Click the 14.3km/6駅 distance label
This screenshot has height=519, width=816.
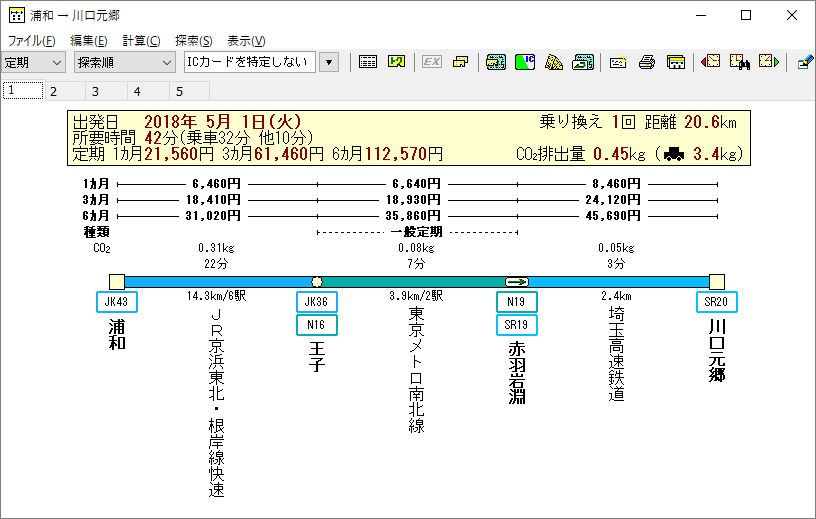point(216,296)
